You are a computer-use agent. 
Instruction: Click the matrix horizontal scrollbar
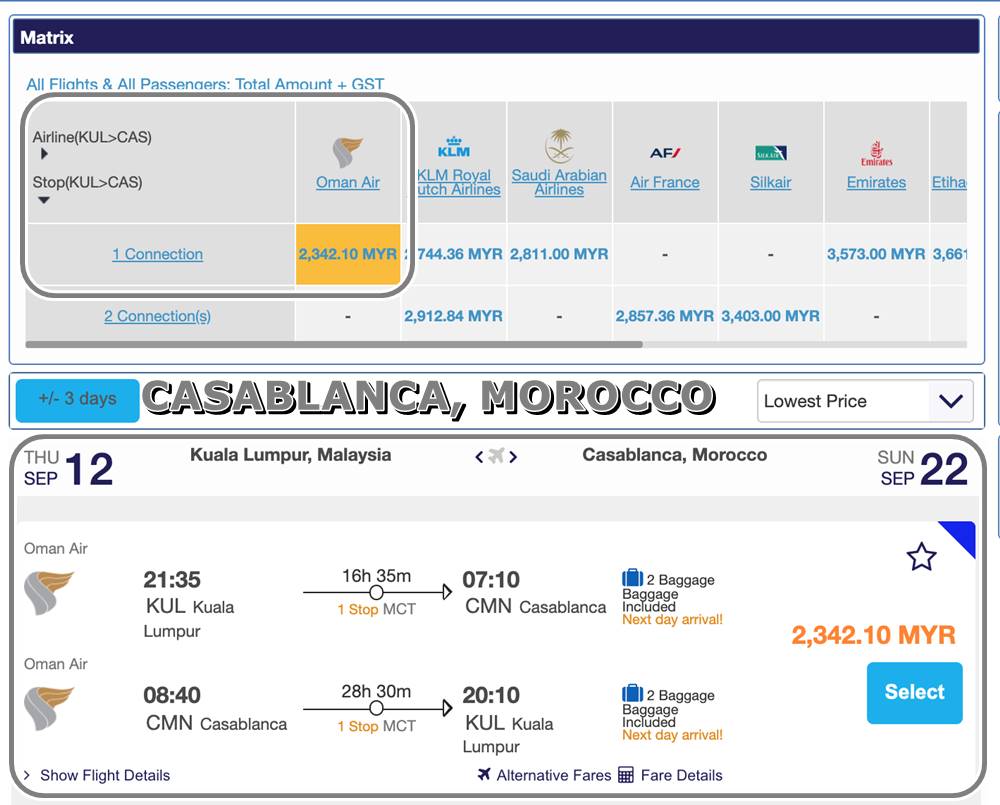click(334, 344)
